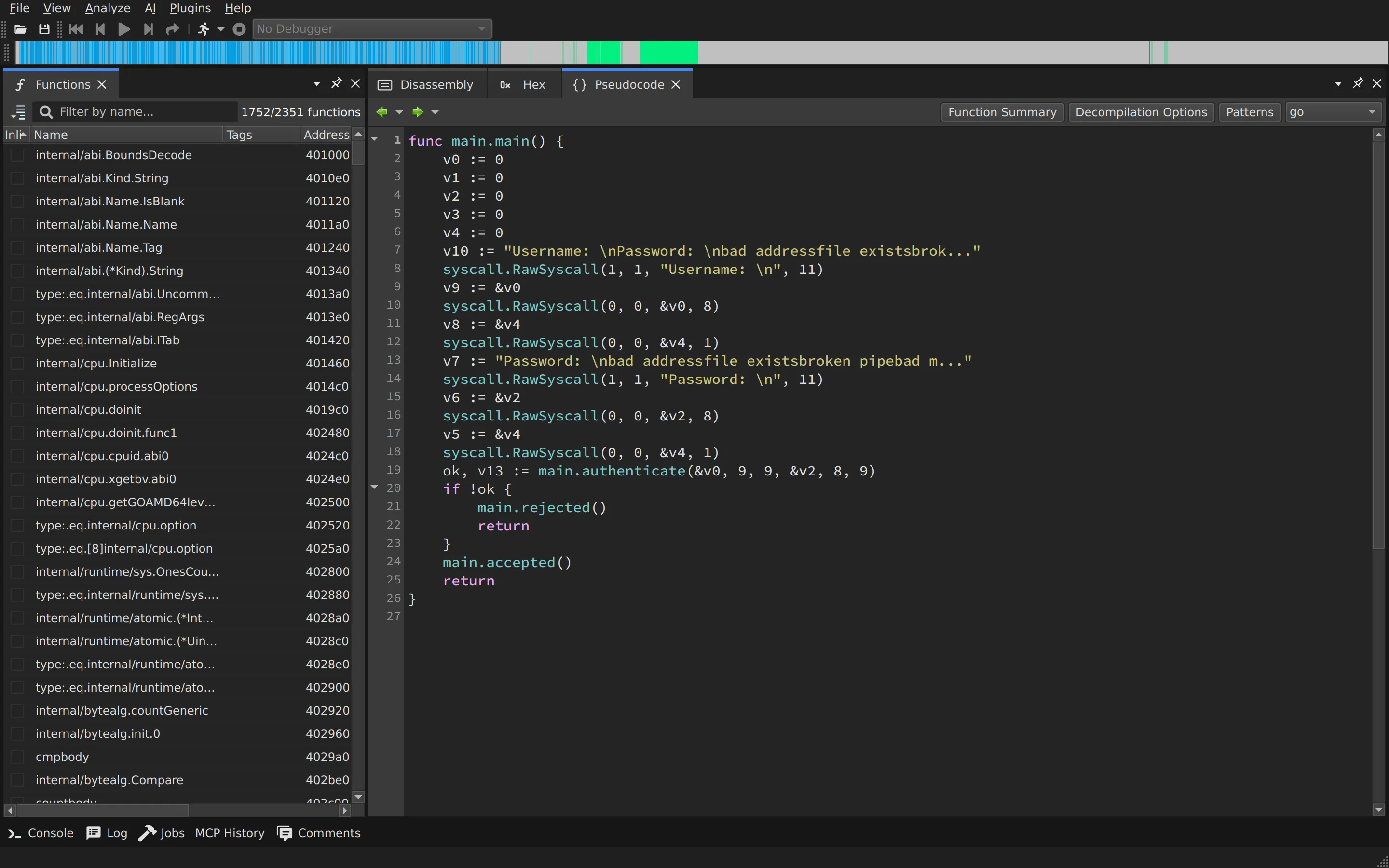1389x868 pixels.
Task: Click the blue region in navigation band
Action: [x=259, y=52]
